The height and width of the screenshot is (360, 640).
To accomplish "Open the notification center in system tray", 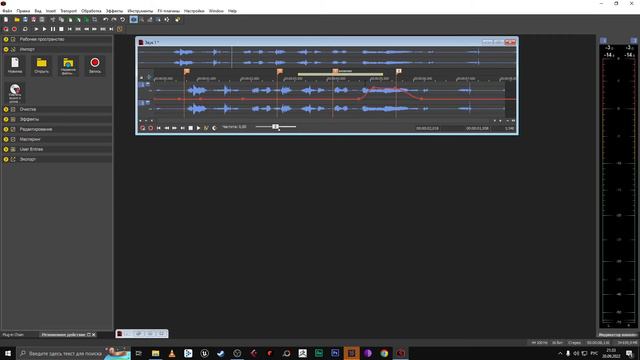I will tap(629, 353).
